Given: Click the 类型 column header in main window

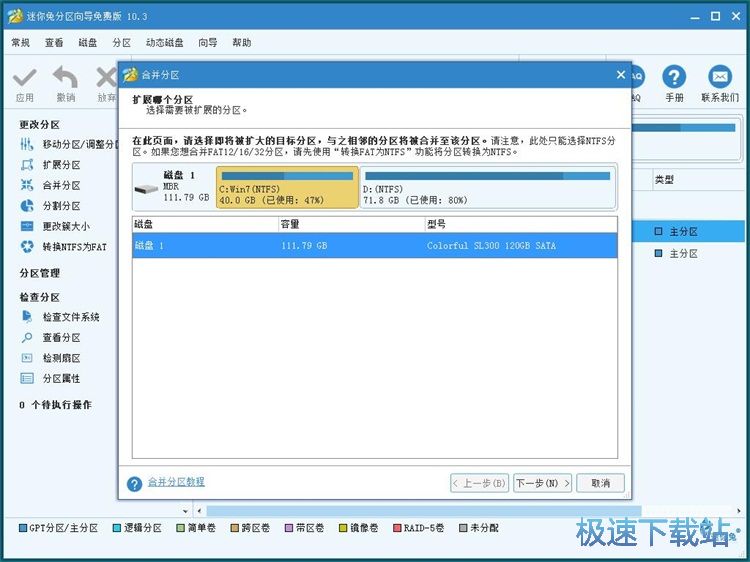Looking at the screenshot, I should click(x=664, y=180).
